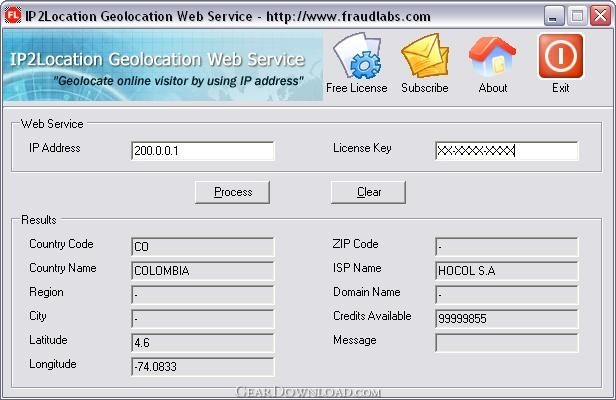The image size is (616, 400).
Task: Select the Country Code result field
Action: tap(203, 247)
